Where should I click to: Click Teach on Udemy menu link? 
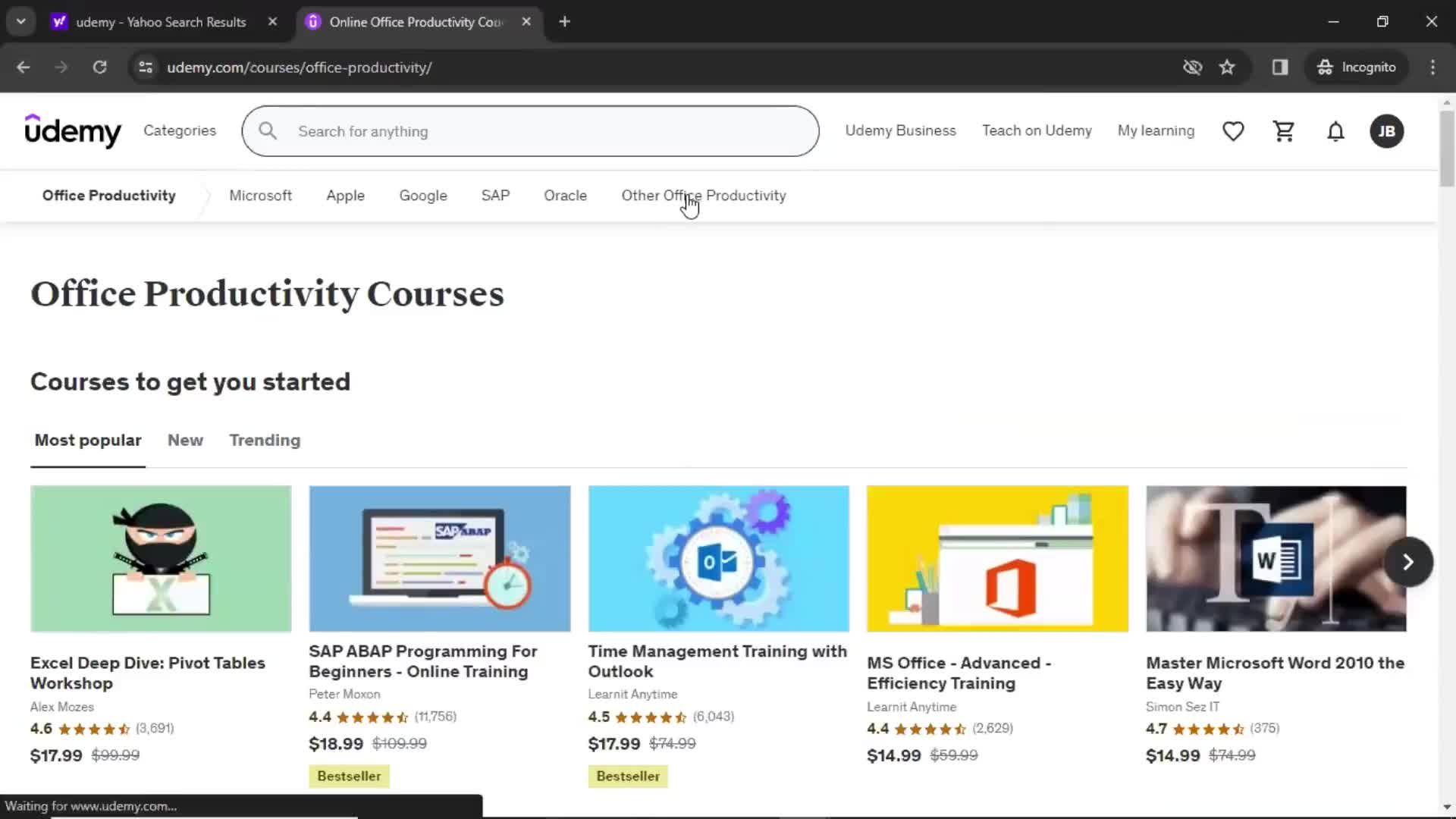pos(1036,130)
